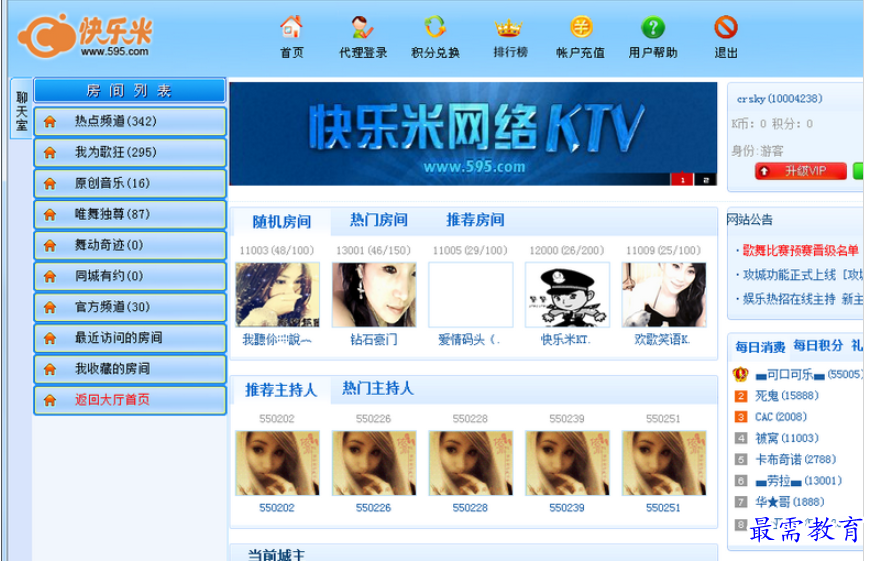
Task: Click house icon beside 最近访问的房间
Action: point(50,338)
